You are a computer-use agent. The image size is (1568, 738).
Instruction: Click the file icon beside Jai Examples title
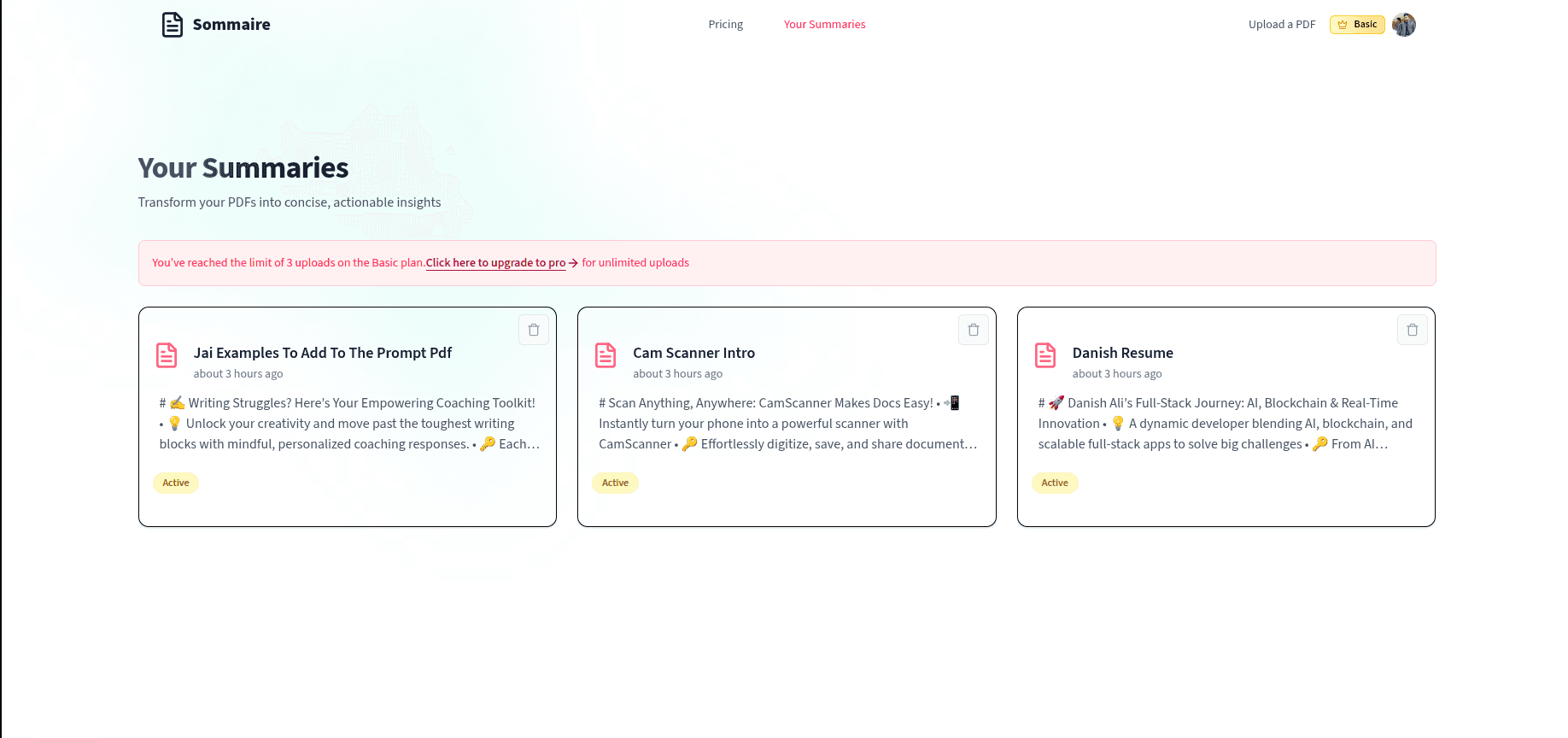tap(167, 355)
